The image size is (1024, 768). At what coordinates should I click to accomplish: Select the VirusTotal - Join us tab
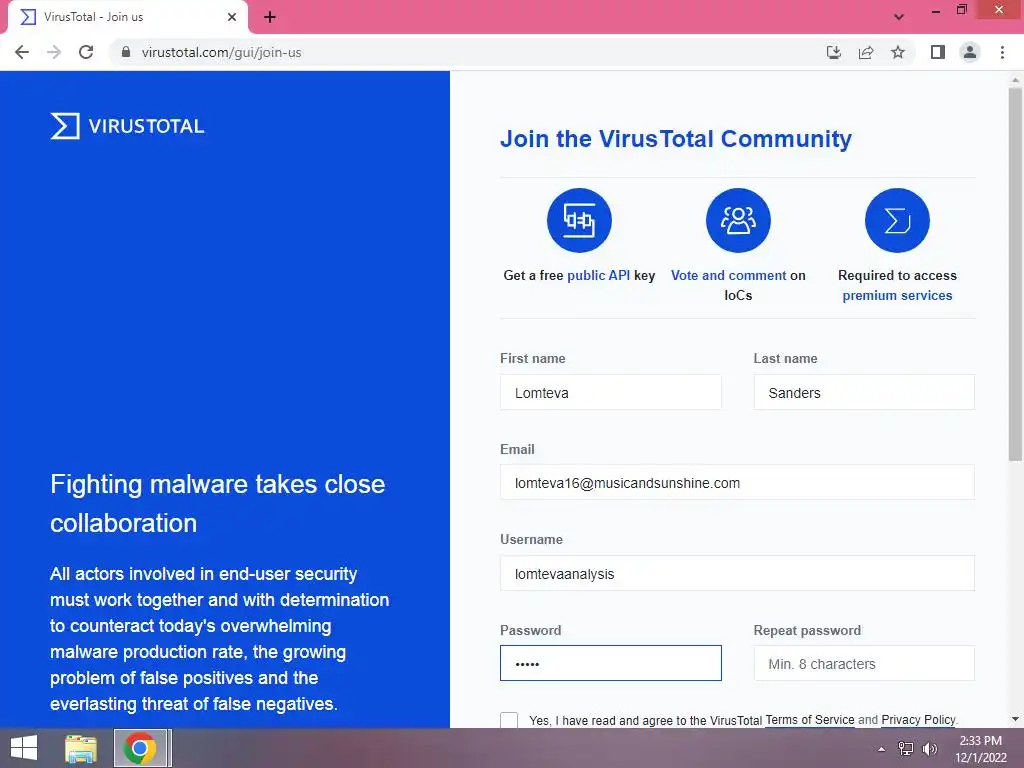(x=127, y=17)
